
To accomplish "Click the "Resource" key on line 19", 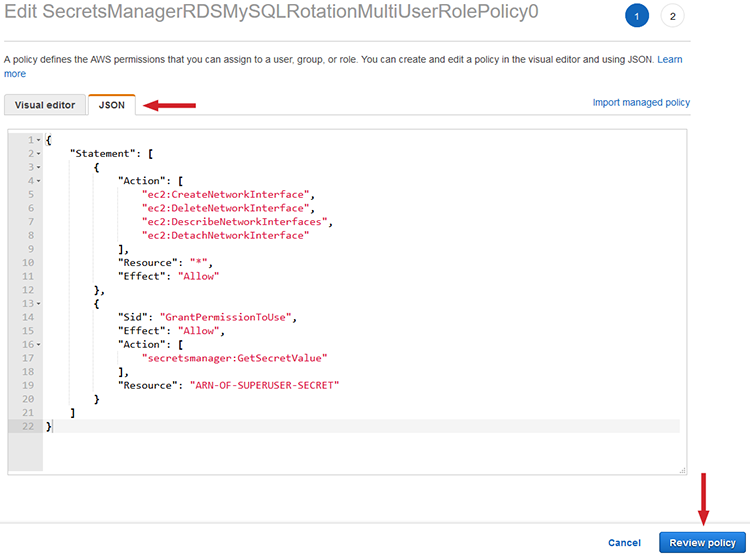I will pyautogui.click(x=147, y=385).
